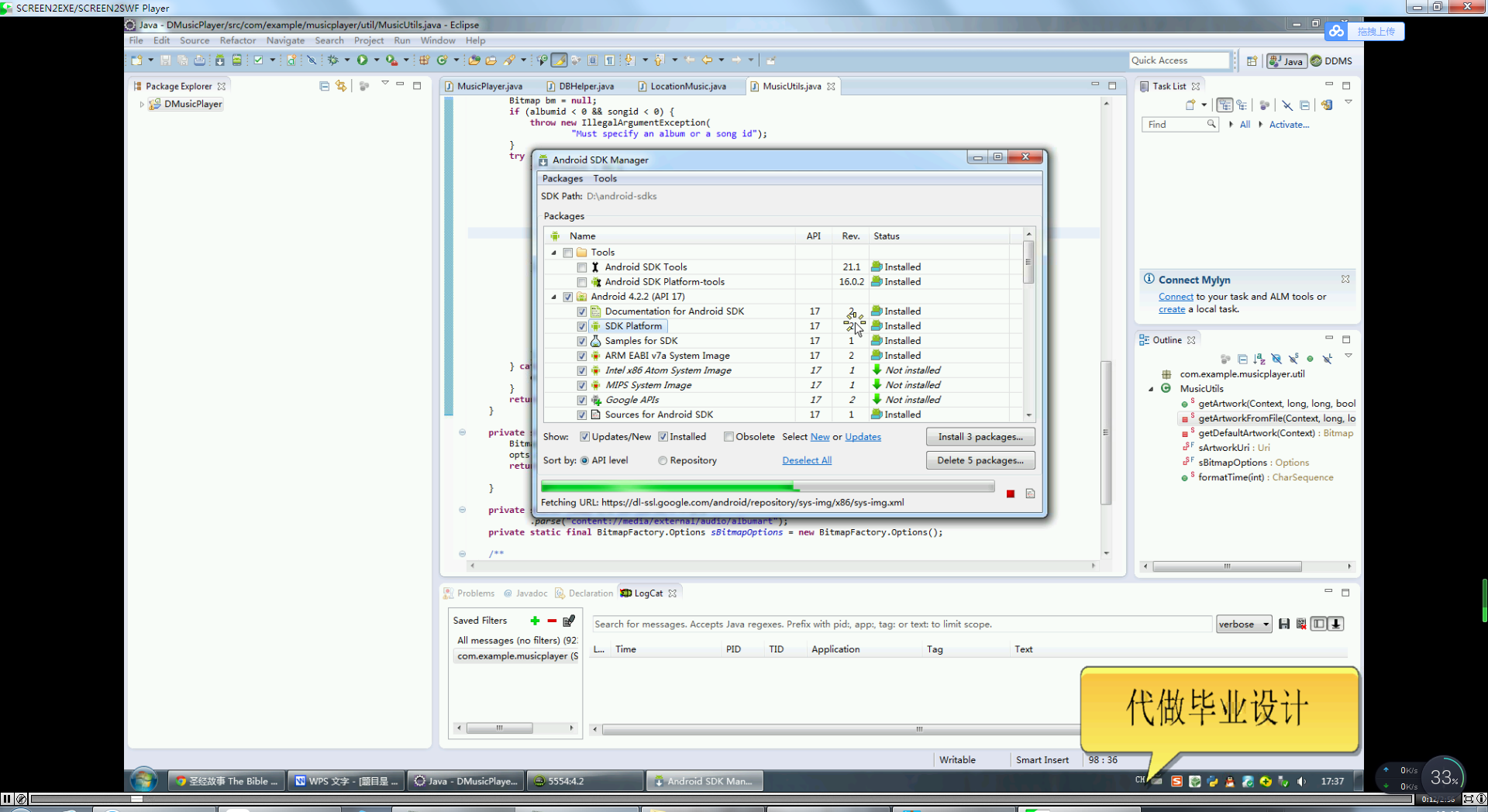Uncheck Google APIs package checkbox
The height and width of the screenshot is (812, 1488).
582,400
